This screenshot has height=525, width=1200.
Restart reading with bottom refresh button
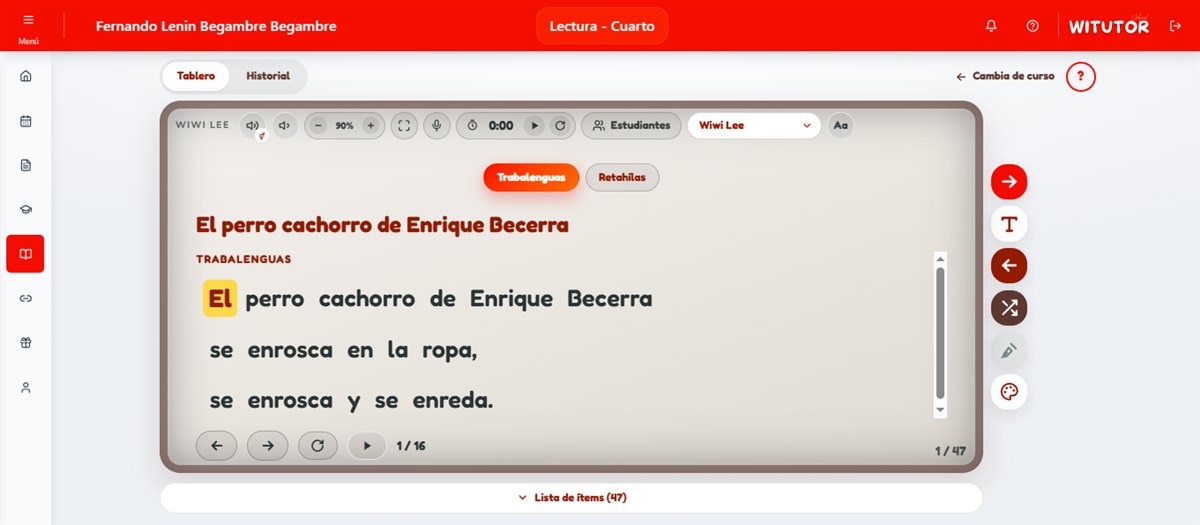click(x=318, y=445)
